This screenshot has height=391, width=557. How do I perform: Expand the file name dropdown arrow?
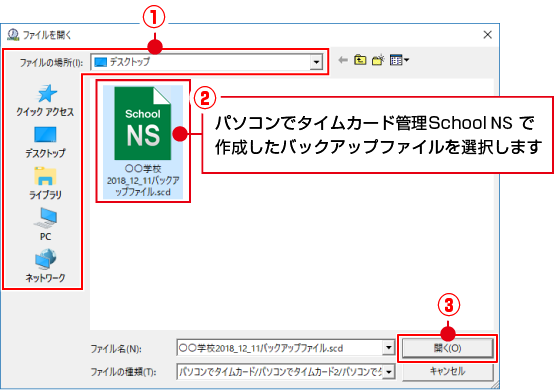pyautogui.click(x=389, y=348)
